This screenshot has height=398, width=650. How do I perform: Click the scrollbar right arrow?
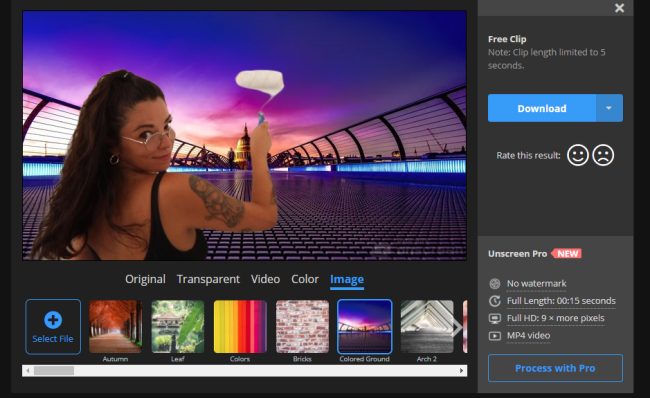[x=461, y=371]
